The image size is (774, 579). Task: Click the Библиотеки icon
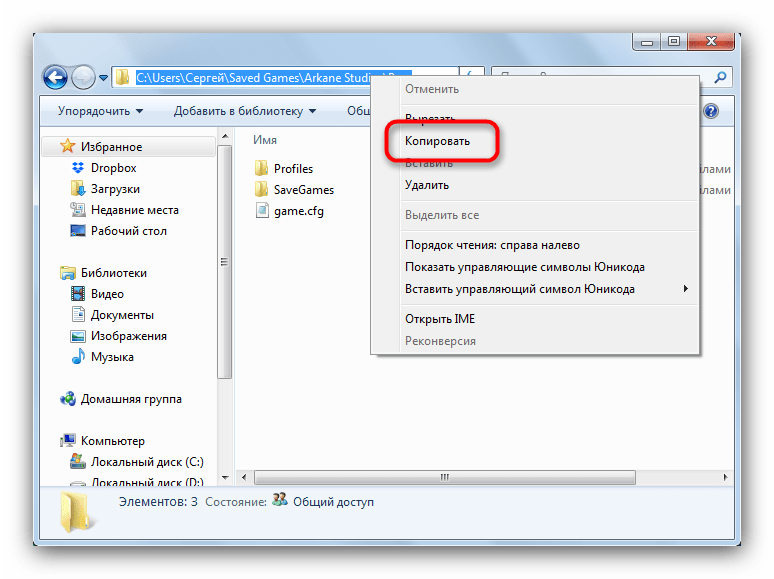coord(68,272)
